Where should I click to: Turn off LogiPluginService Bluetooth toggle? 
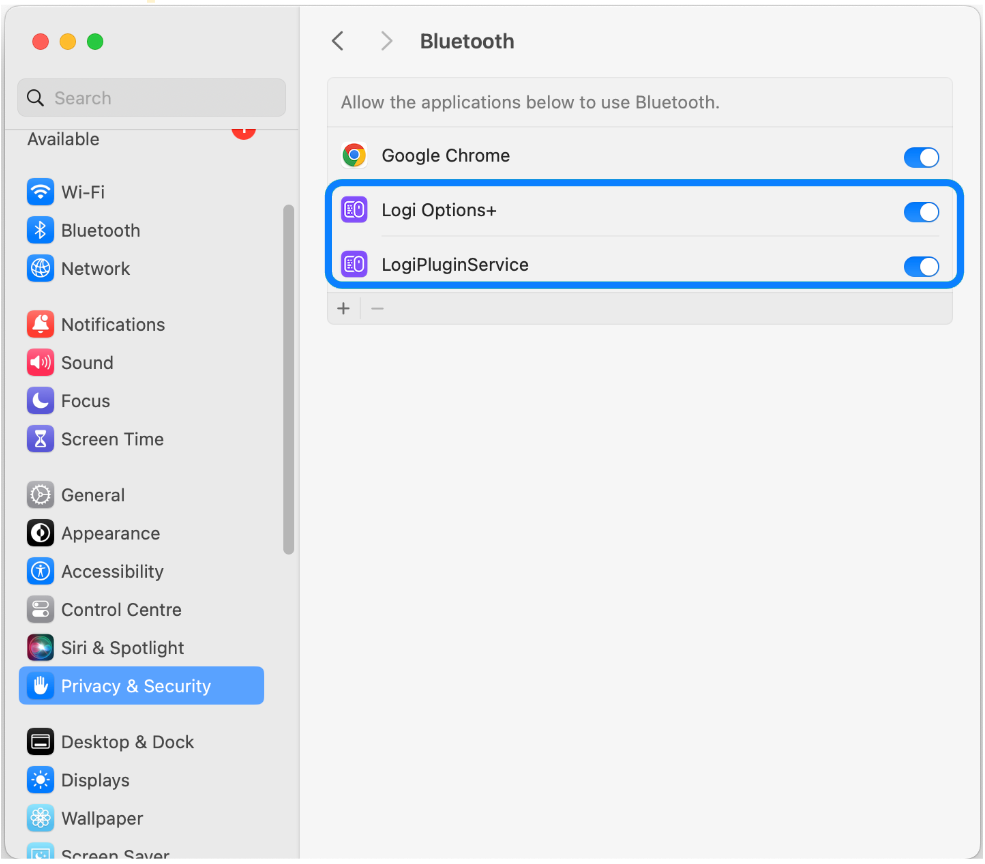pyautogui.click(x=921, y=266)
